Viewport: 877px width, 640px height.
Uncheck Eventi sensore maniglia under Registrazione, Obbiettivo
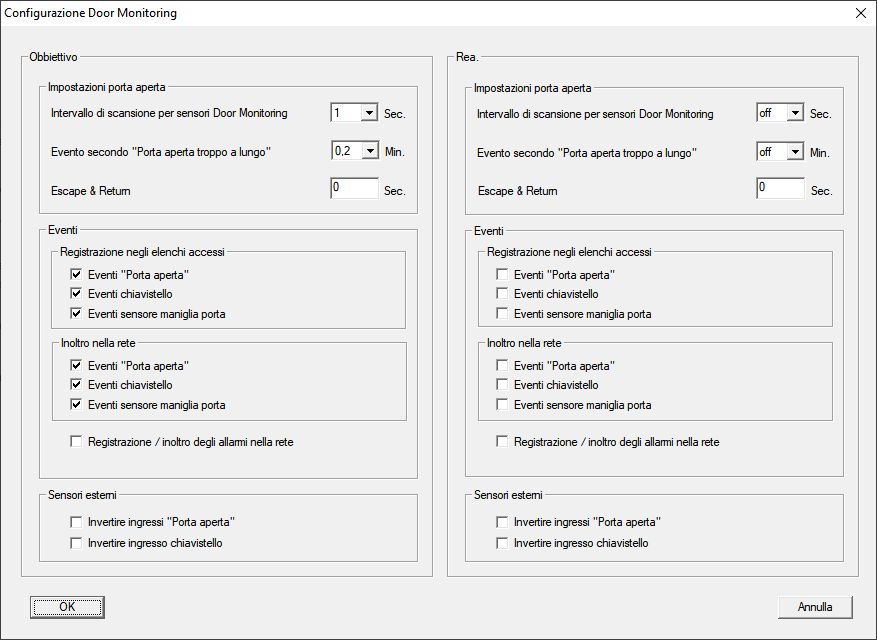coord(77,314)
